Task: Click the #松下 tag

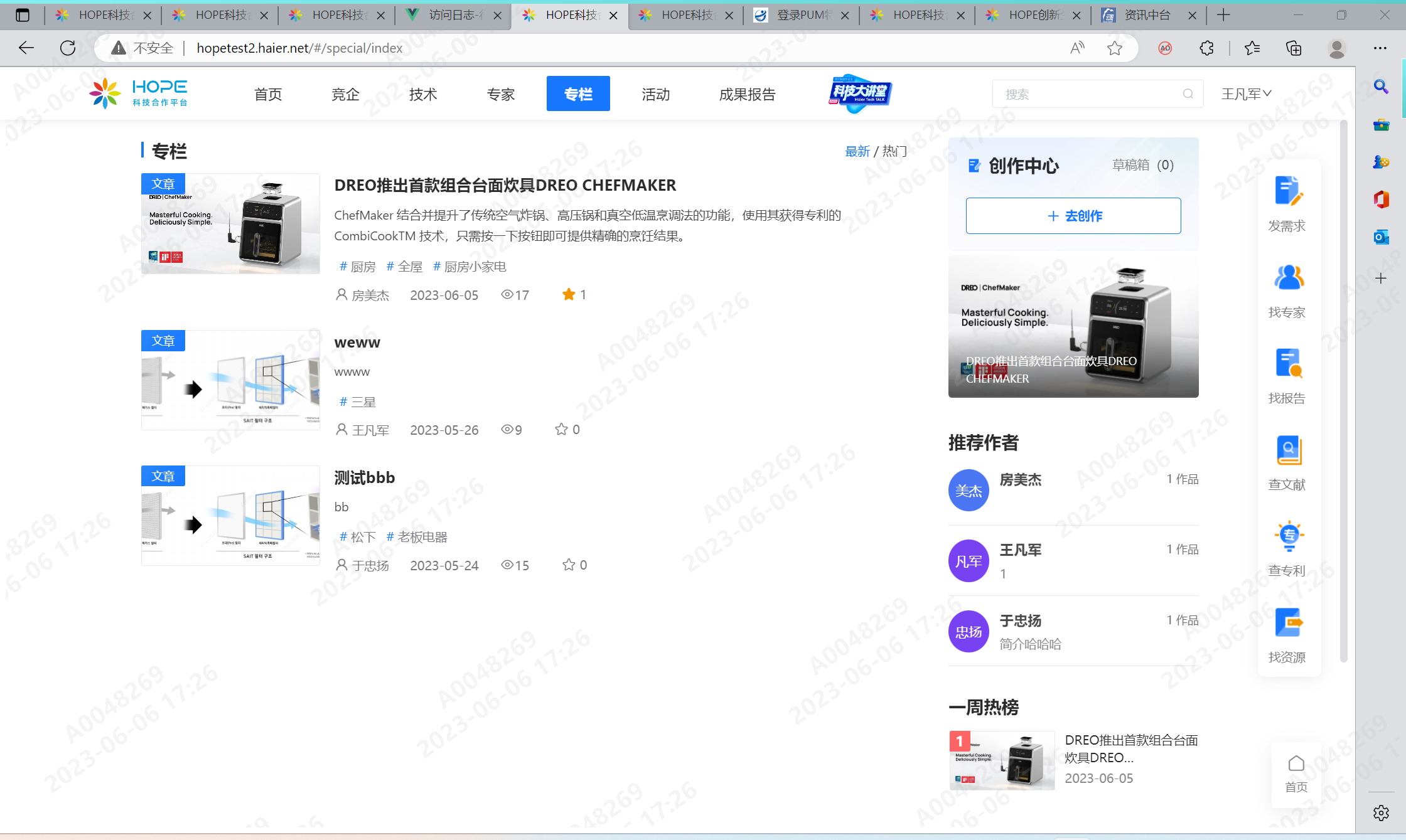Action: coord(357,537)
